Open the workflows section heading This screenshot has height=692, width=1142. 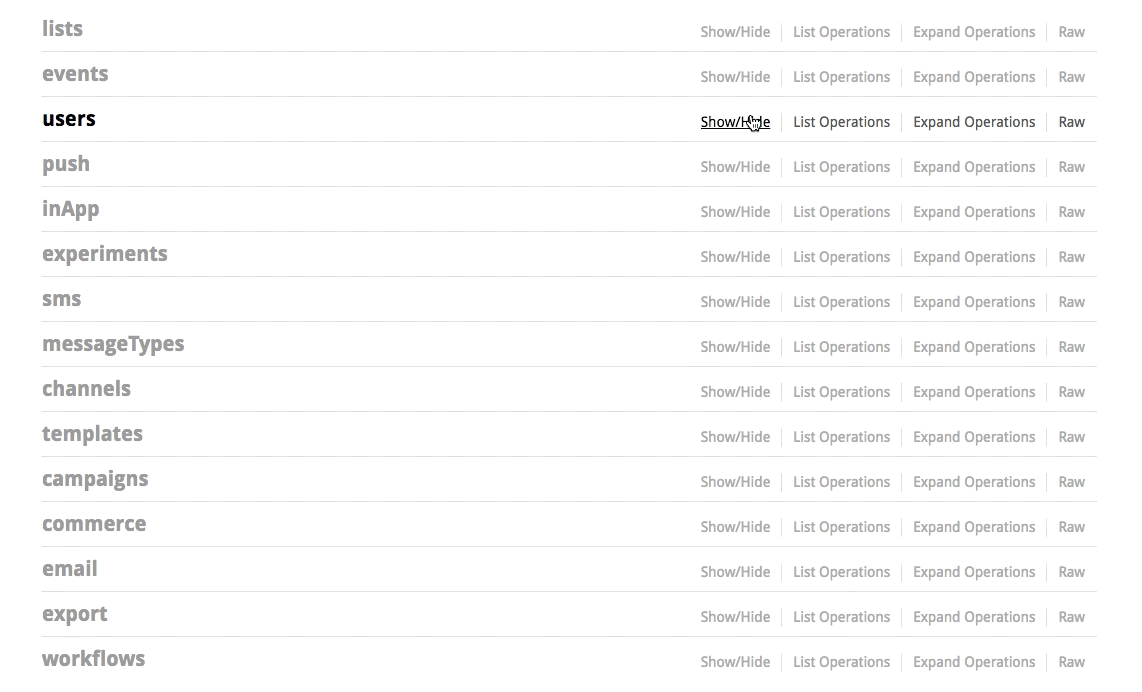point(94,659)
